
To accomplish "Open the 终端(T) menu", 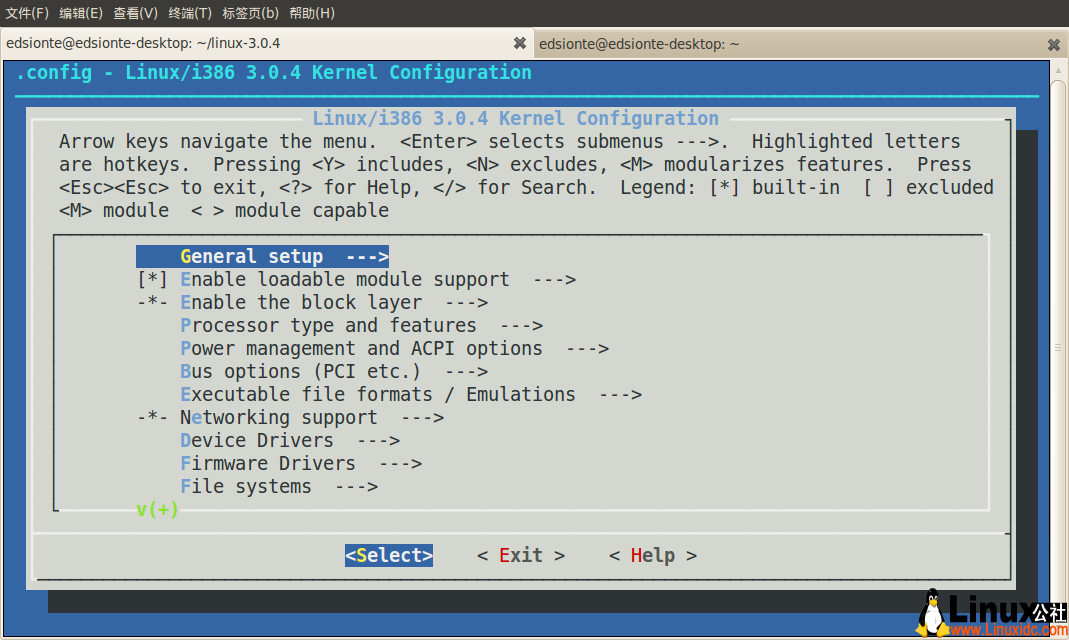I will 190,13.
